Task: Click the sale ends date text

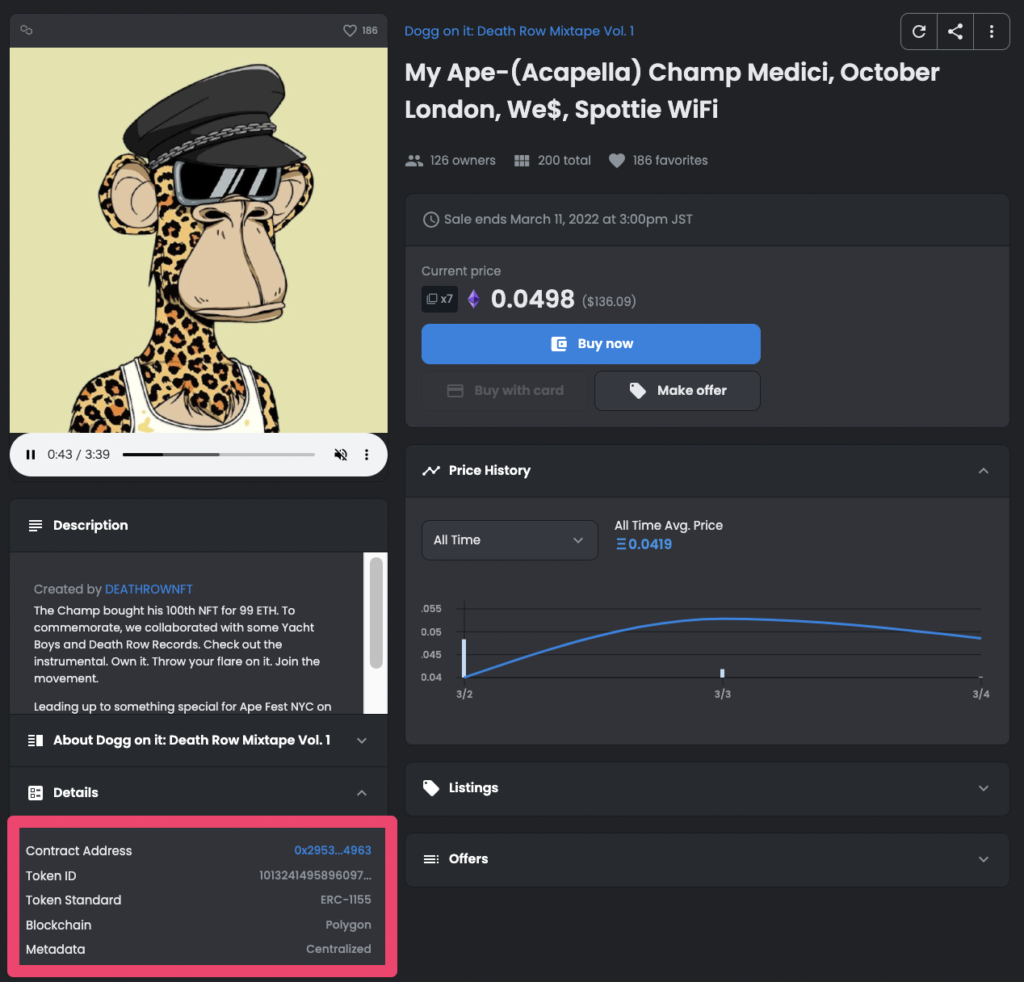Action: pyautogui.click(x=568, y=219)
